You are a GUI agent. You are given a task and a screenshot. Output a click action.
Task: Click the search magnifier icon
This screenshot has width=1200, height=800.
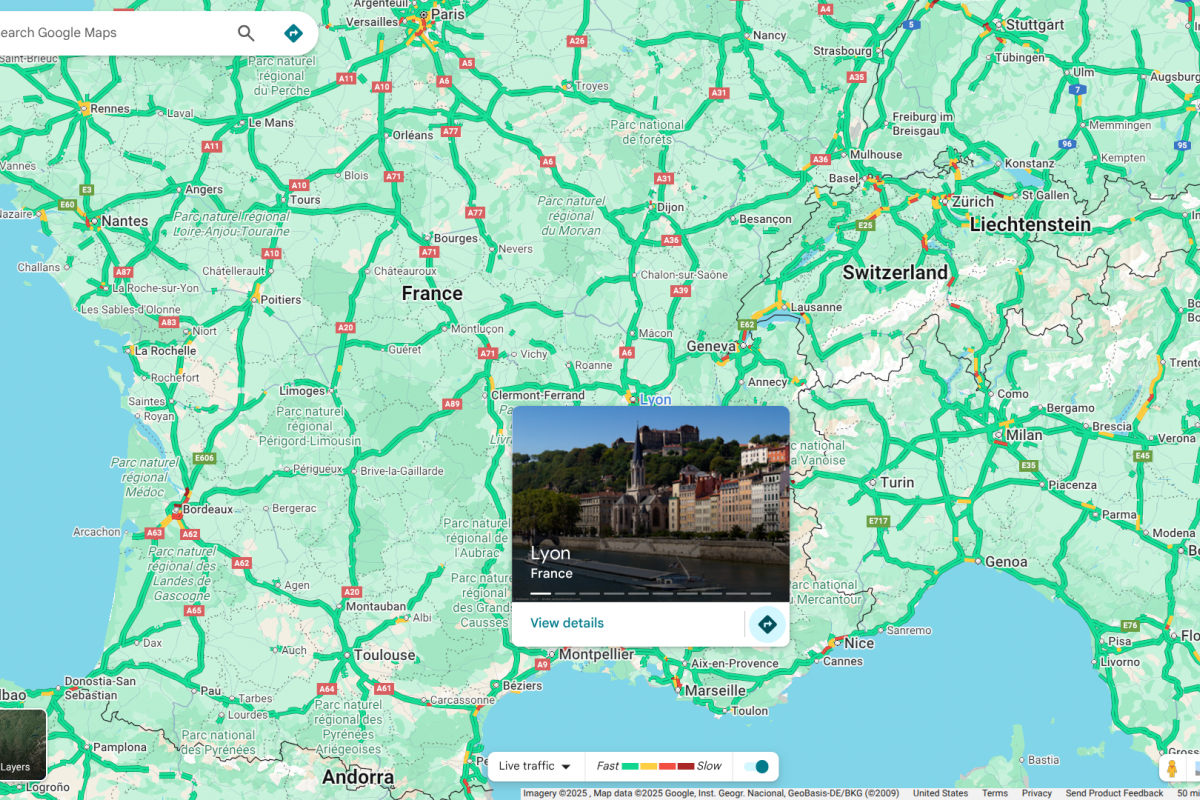(x=246, y=33)
